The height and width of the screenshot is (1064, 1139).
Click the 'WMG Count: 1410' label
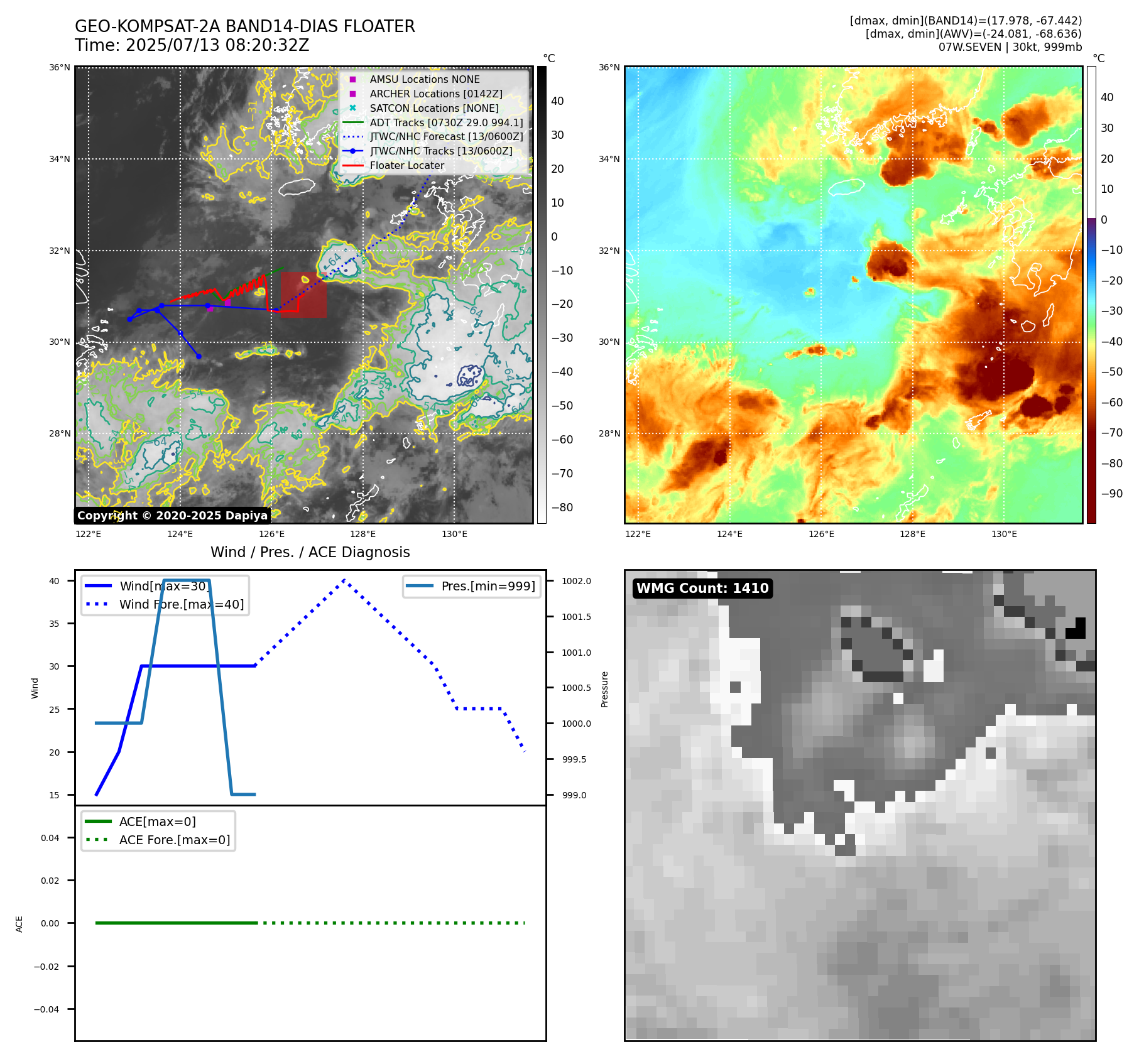[702, 589]
